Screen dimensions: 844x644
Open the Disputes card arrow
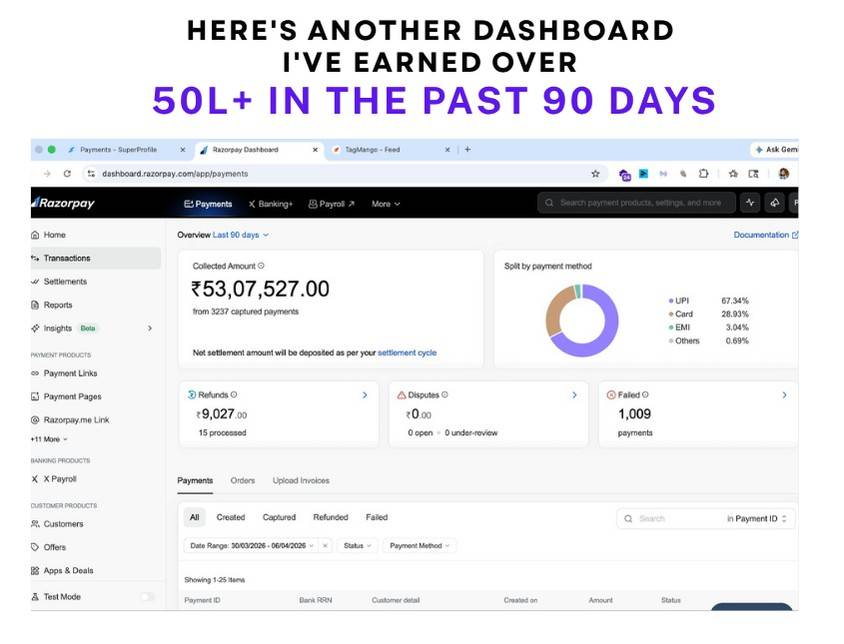[574, 395]
